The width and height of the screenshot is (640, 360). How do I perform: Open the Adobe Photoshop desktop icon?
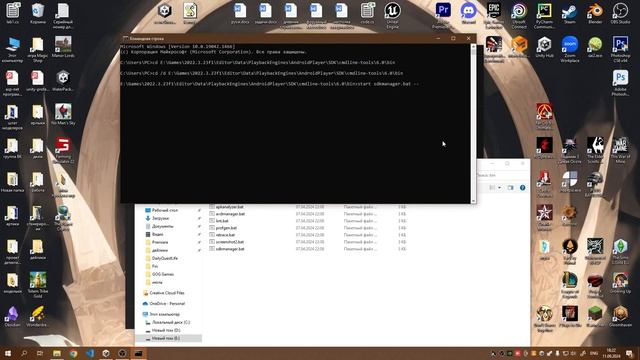pos(620,83)
